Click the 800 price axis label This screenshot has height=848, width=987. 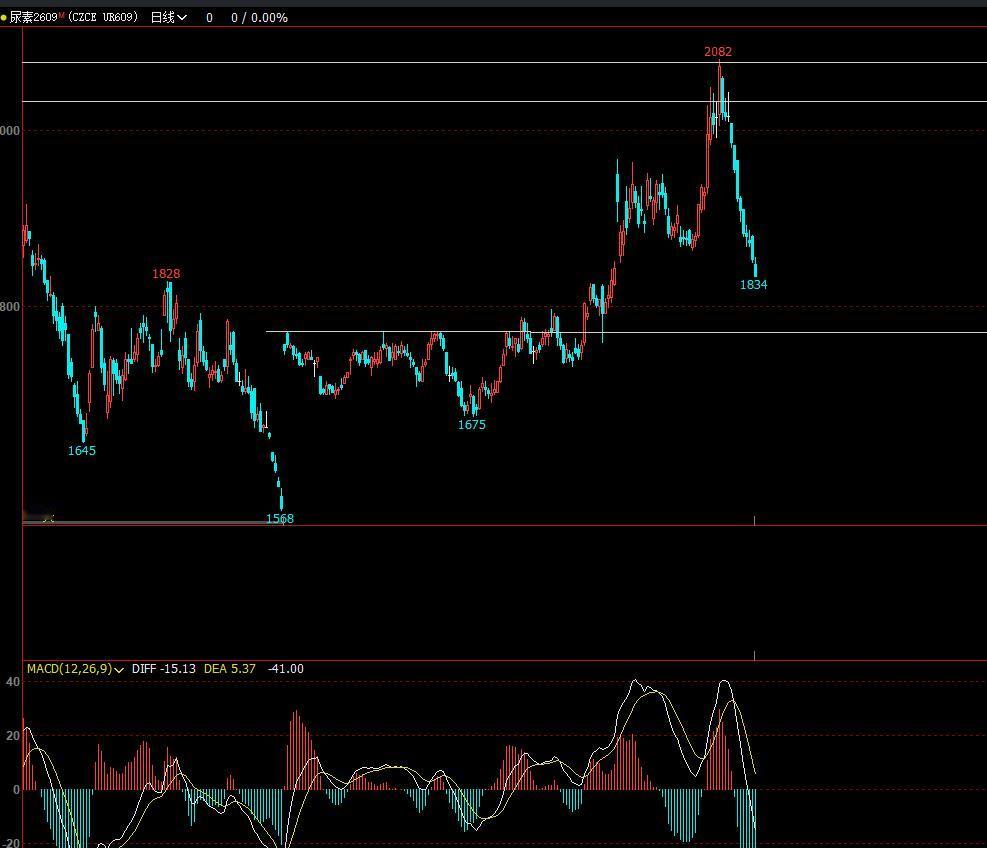tap(10, 307)
